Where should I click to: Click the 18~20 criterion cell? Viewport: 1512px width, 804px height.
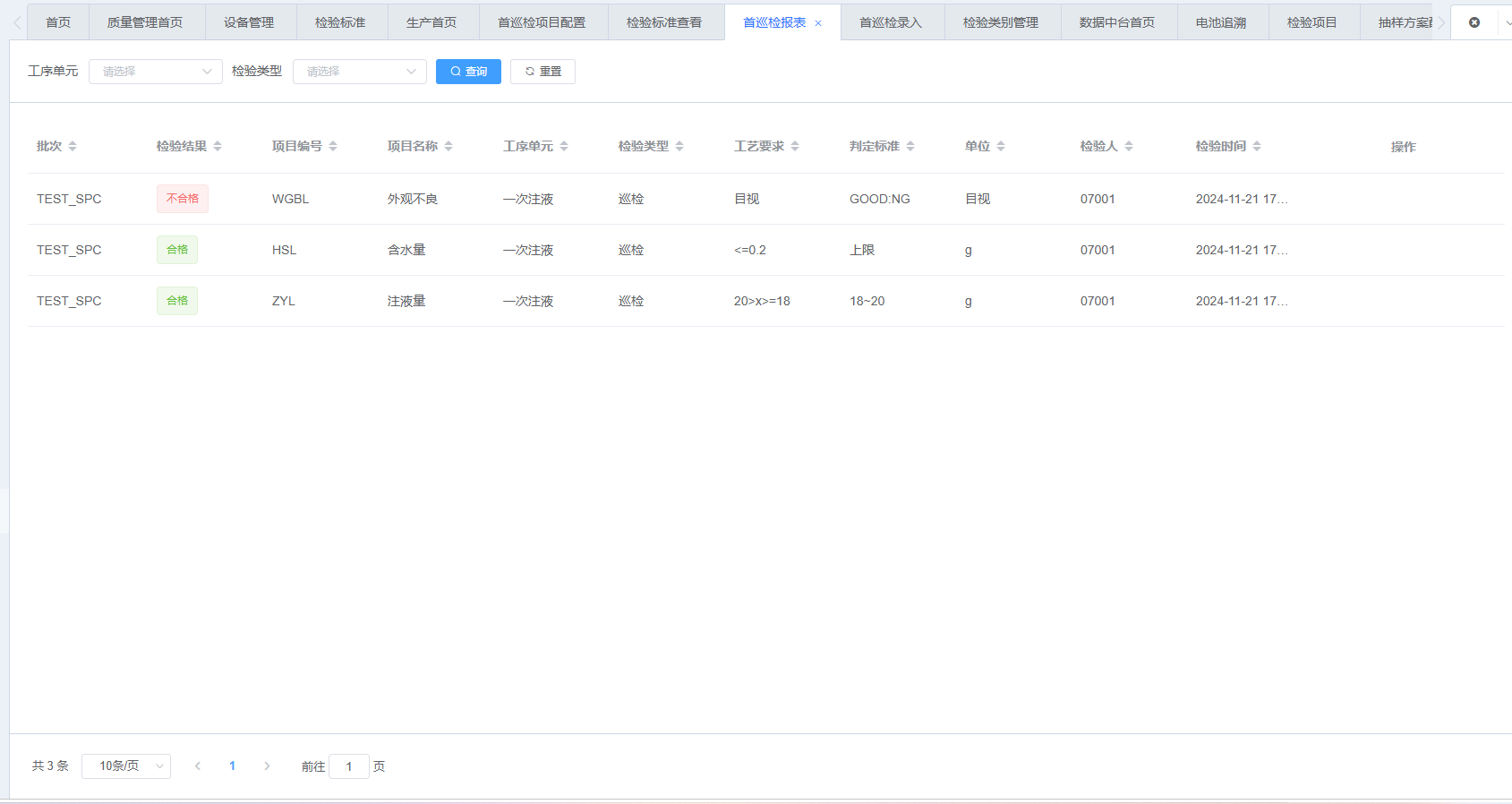[x=867, y=301]
